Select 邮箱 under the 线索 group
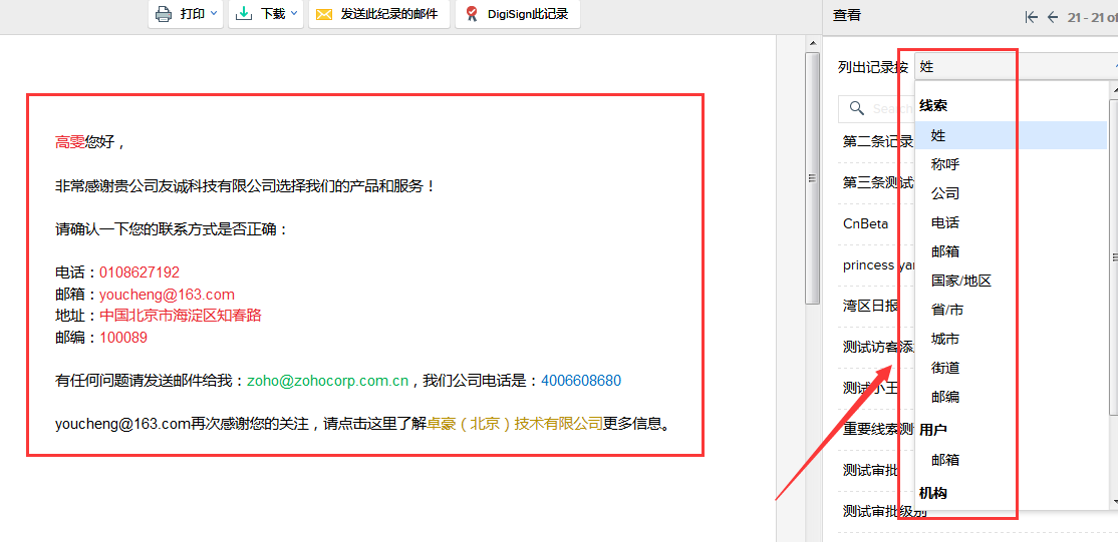1118x542 pixels. pyautogui.click(x=945, y=252)
